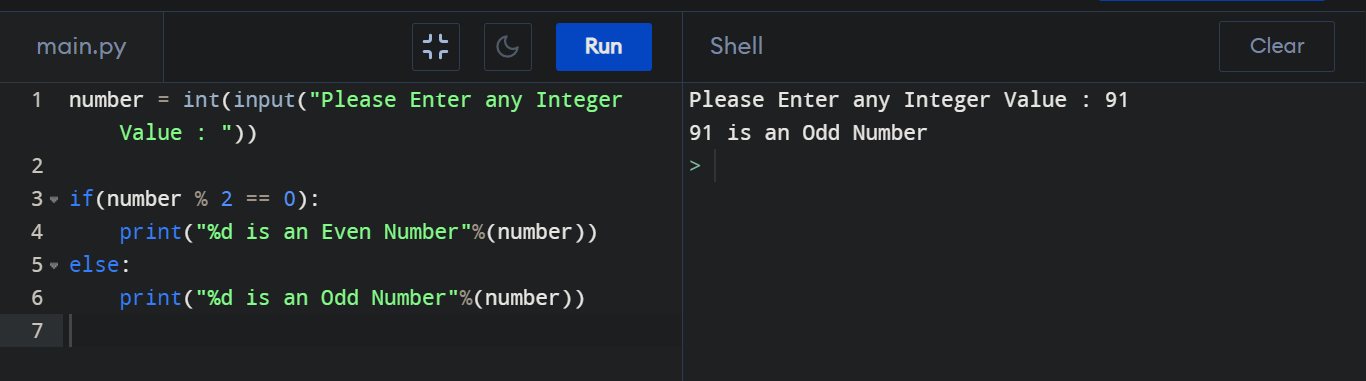
Task: Toggle dark mode with the moon icon
Action: point(508,47)
